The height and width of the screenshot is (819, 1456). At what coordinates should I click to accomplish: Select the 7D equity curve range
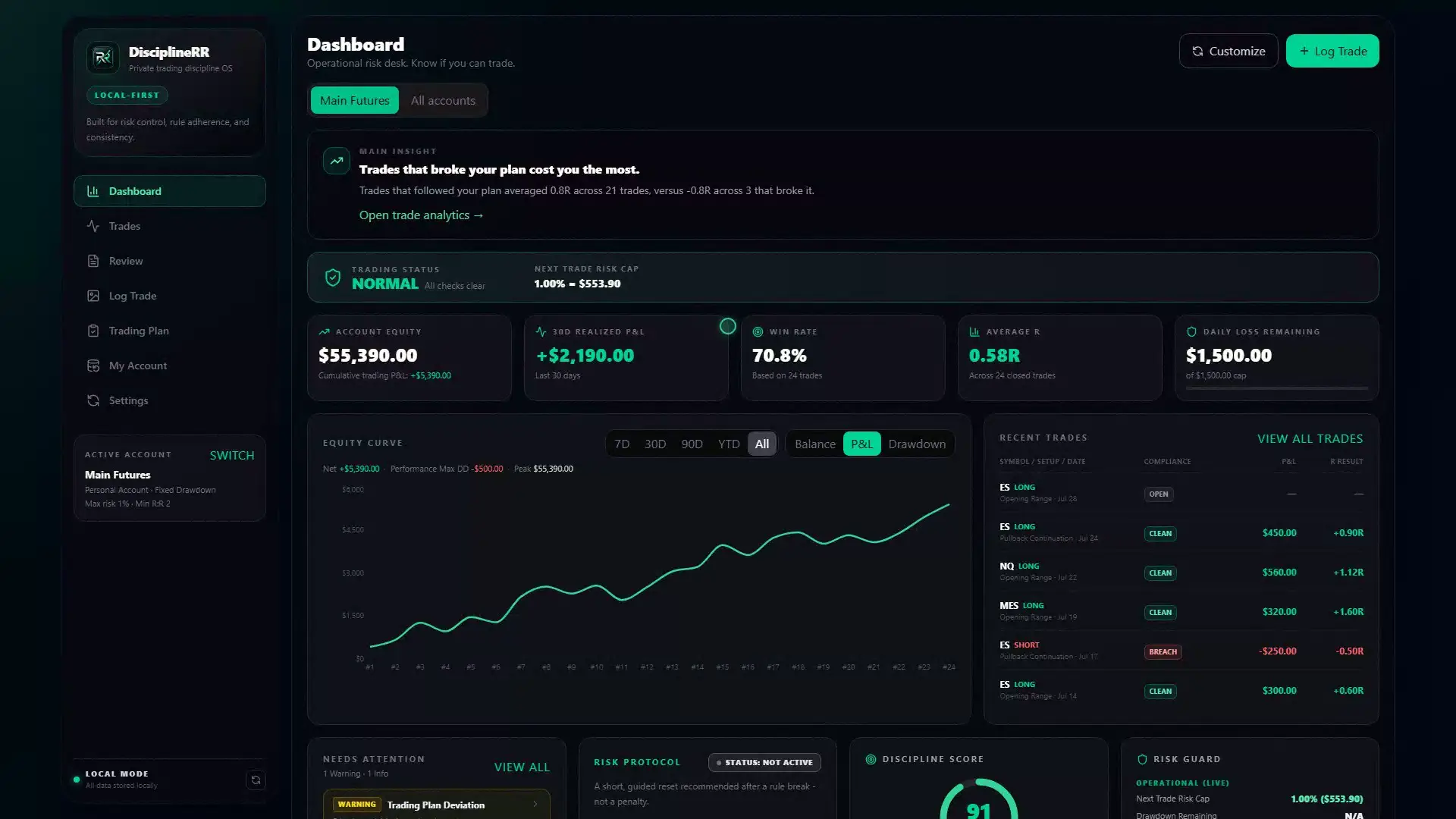pyautogui.click(x=622, y=444)
